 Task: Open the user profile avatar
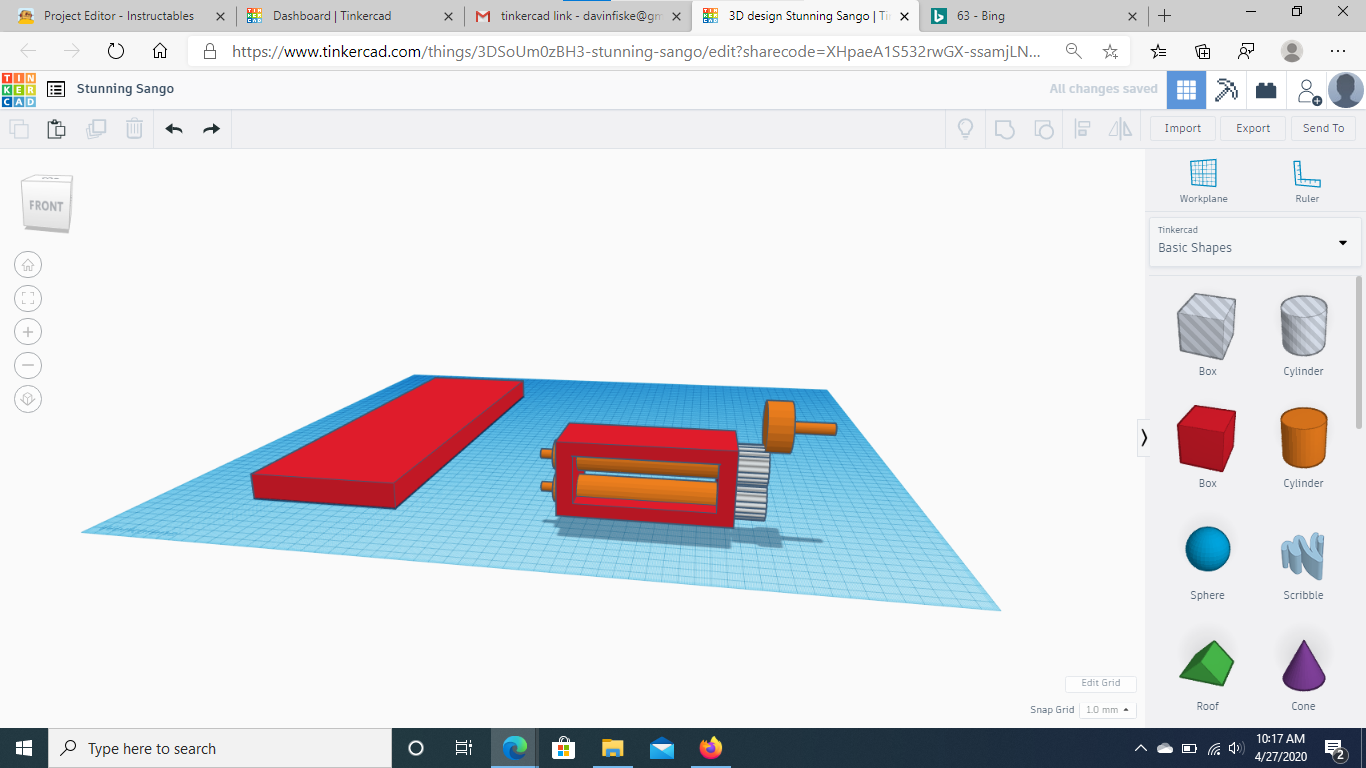pos(1345,90)
